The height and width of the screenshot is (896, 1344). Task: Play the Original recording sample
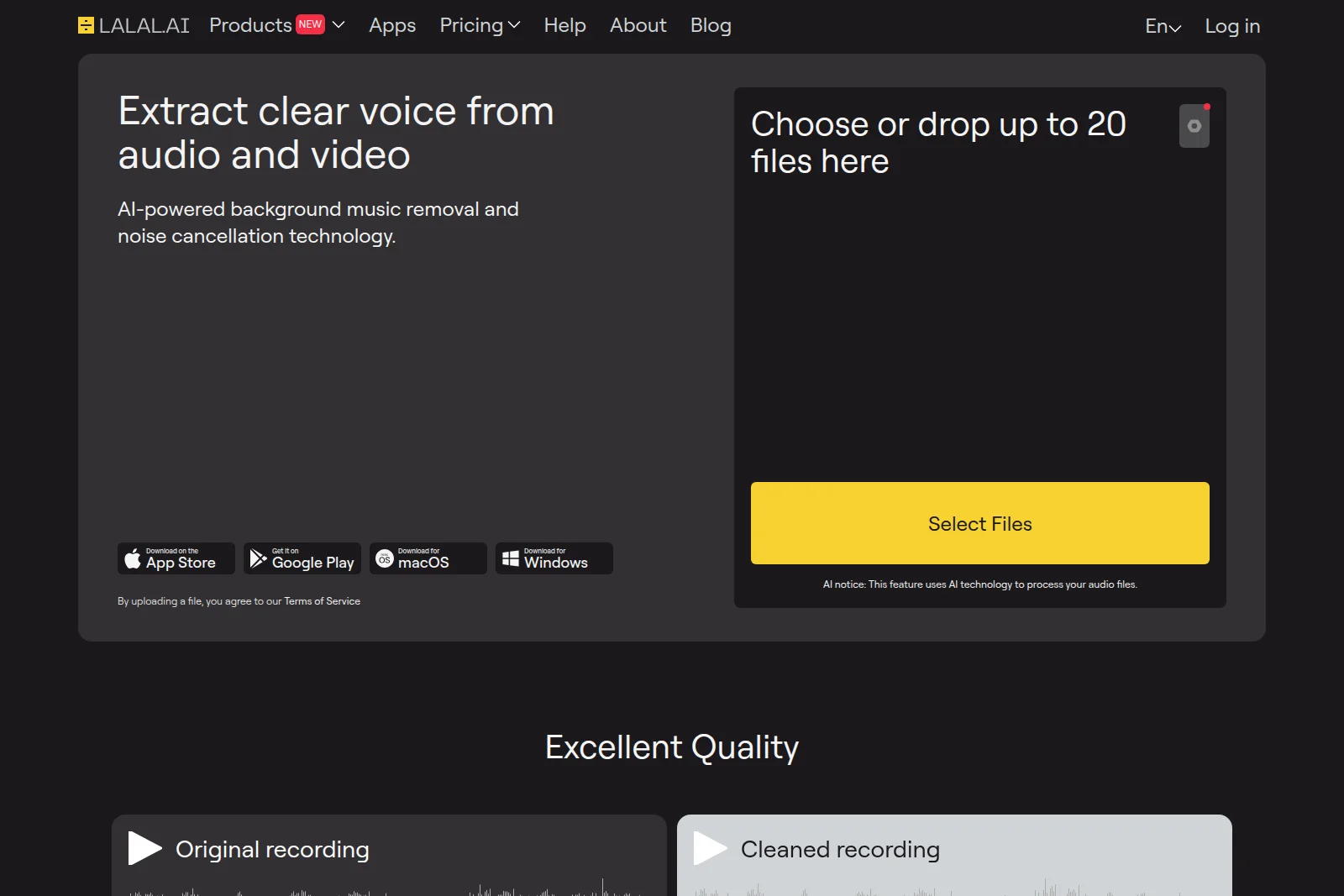click(x=144, y=848)
